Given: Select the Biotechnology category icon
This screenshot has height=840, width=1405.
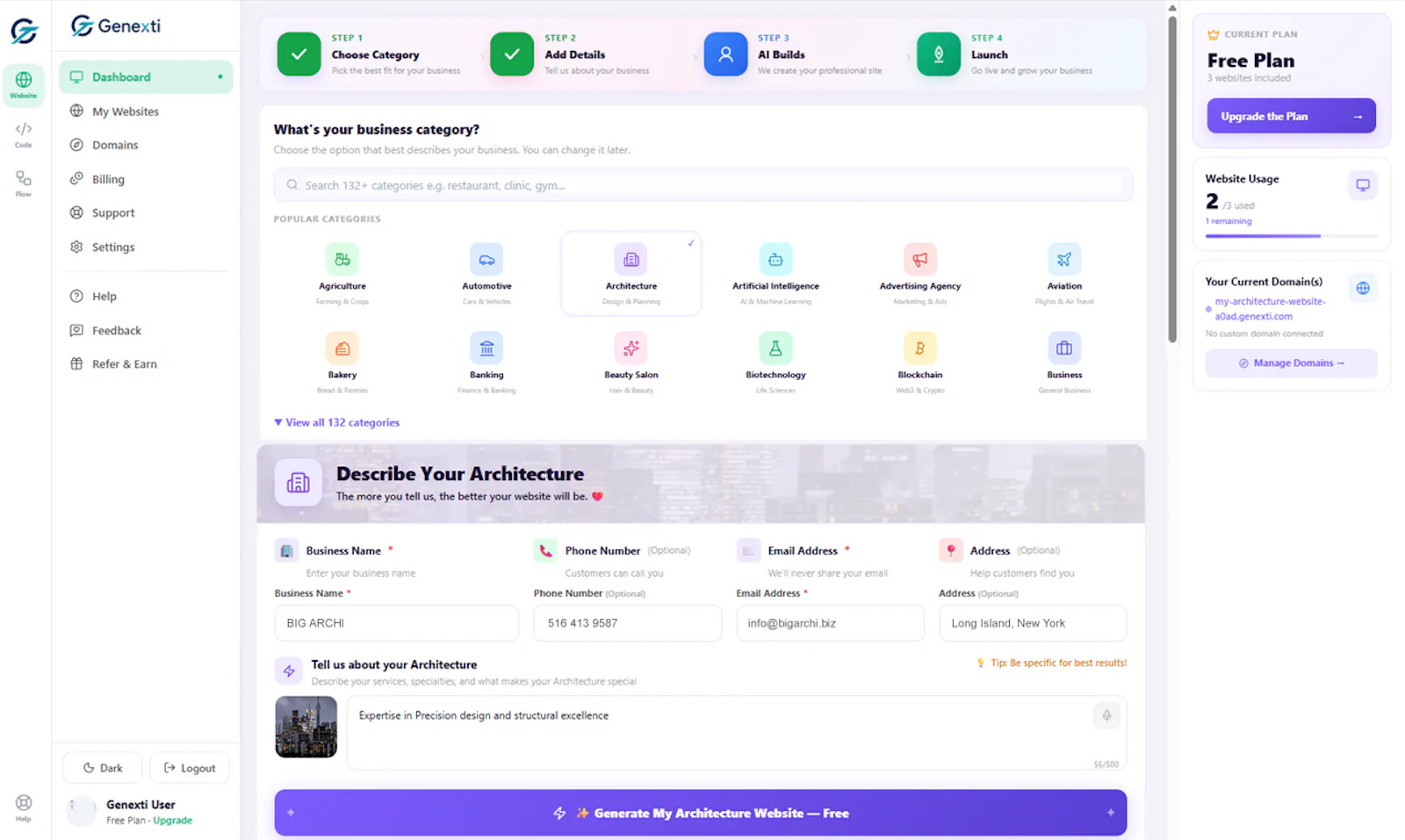Looking at the screenshot, I should click(775, 348).
